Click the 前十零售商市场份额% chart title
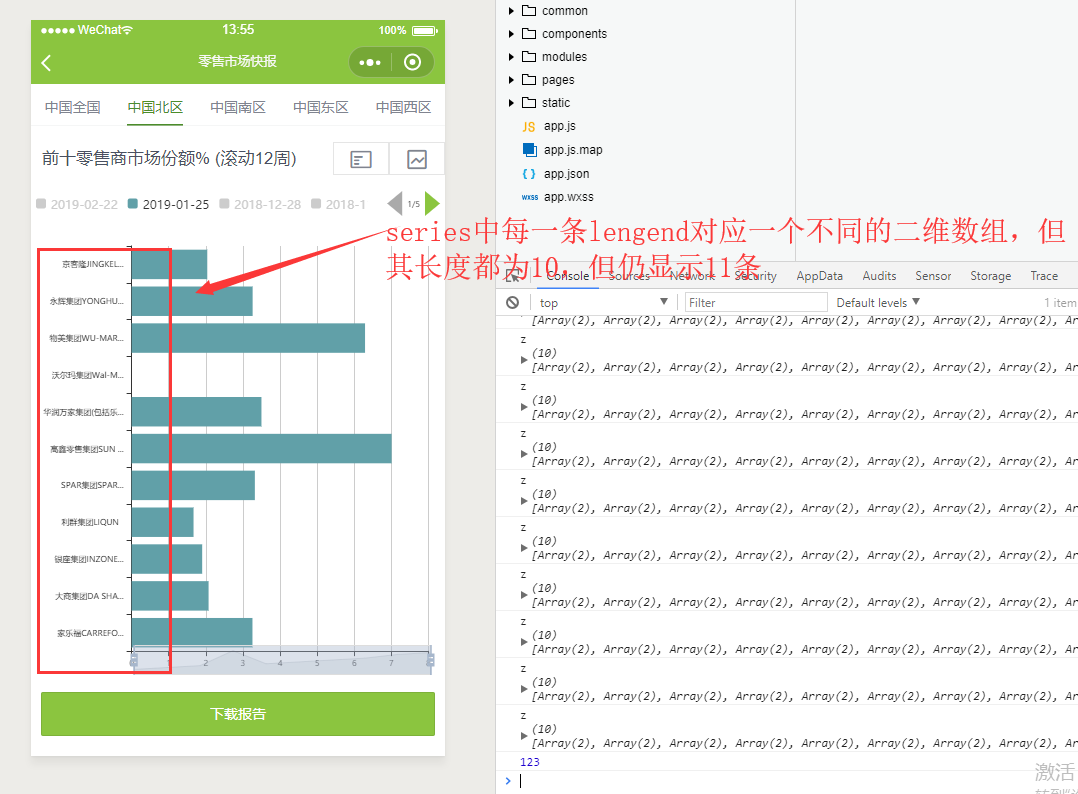The width and height of the screenshot is (1078, 794). pos(169,159)
